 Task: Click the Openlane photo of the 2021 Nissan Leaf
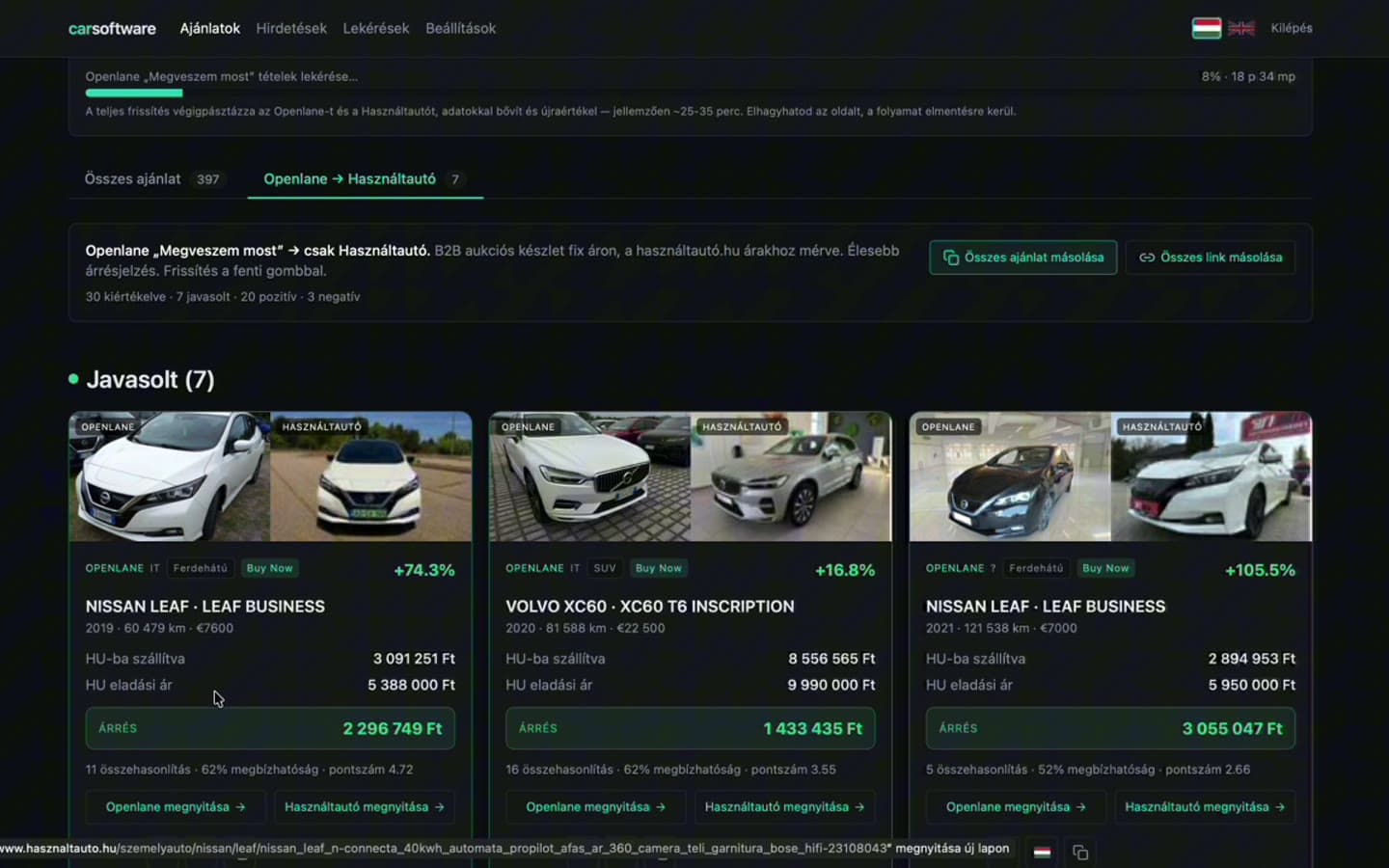point(1011,476)
